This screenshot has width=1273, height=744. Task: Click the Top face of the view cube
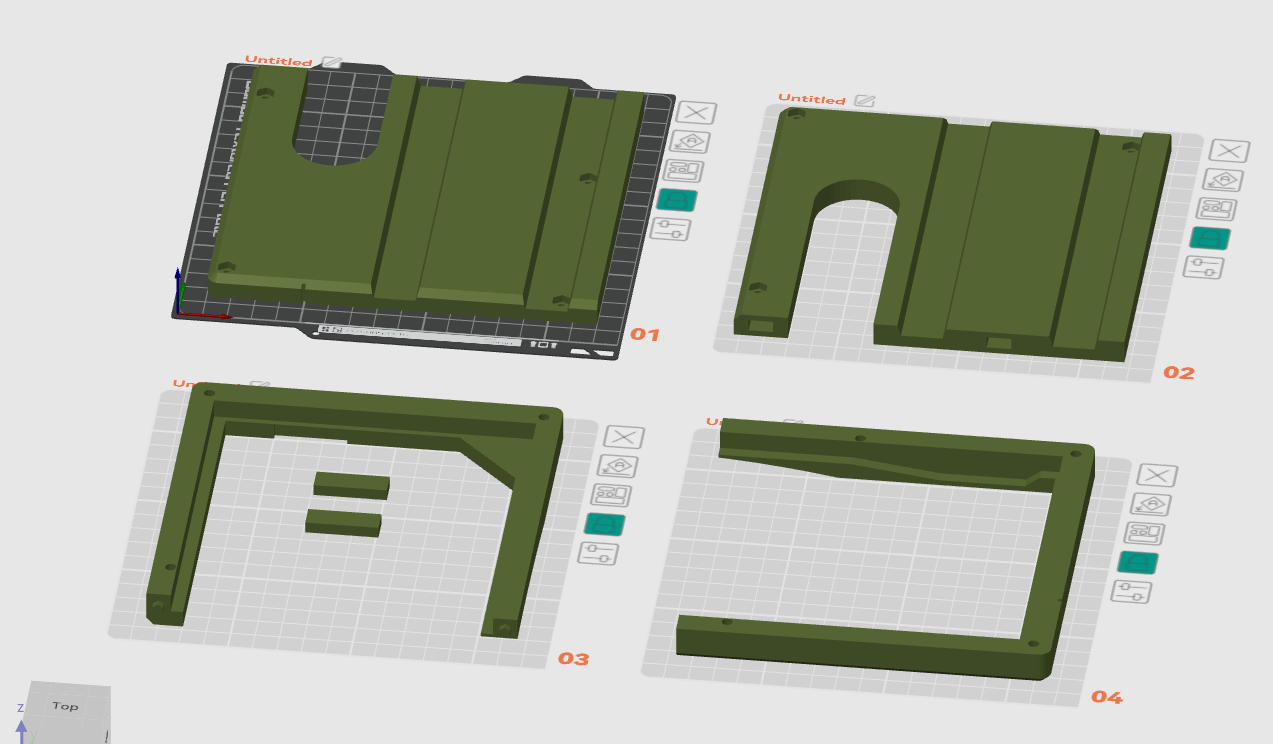coord(66,708)
